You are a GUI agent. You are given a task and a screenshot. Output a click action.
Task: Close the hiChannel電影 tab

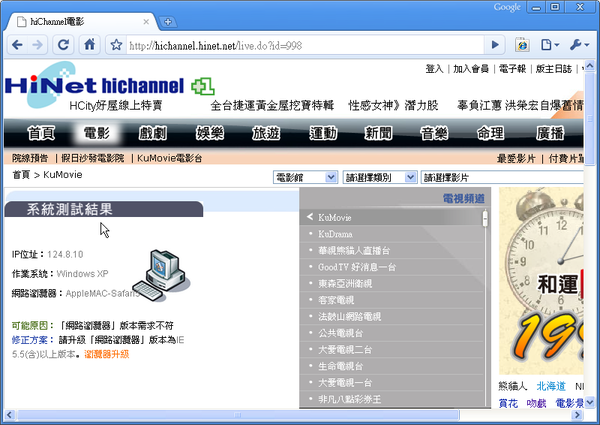146,22
